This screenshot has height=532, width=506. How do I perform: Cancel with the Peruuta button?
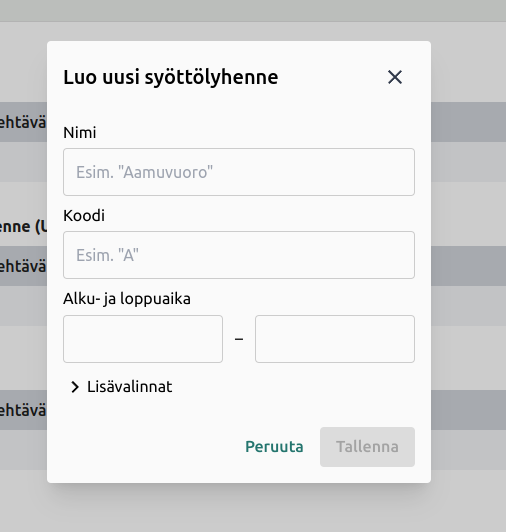[x=274, y=447]
